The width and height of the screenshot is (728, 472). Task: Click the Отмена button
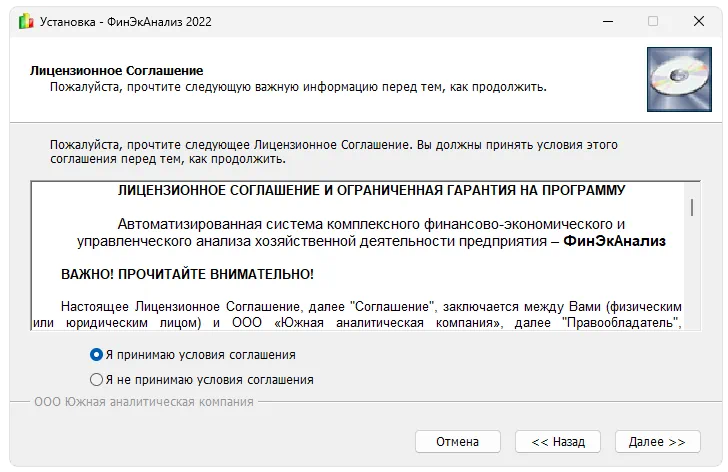pyautogui.click(x=457, y=441)
